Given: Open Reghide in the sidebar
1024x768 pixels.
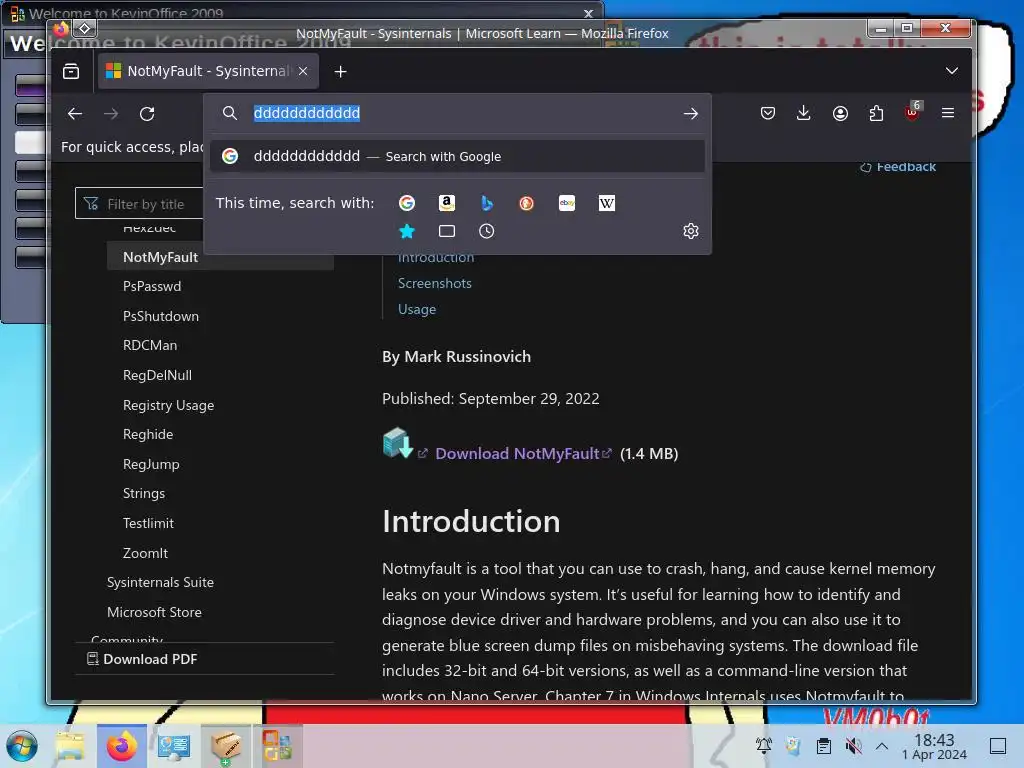Looking at the screenshot, I should [148, 434].
